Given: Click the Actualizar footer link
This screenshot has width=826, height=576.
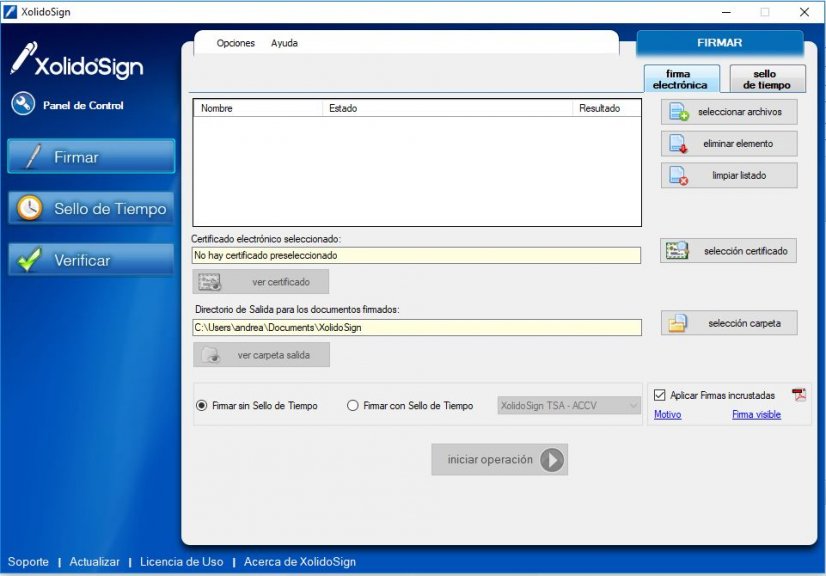Looking at the screenshot, I should pos(94,562).
